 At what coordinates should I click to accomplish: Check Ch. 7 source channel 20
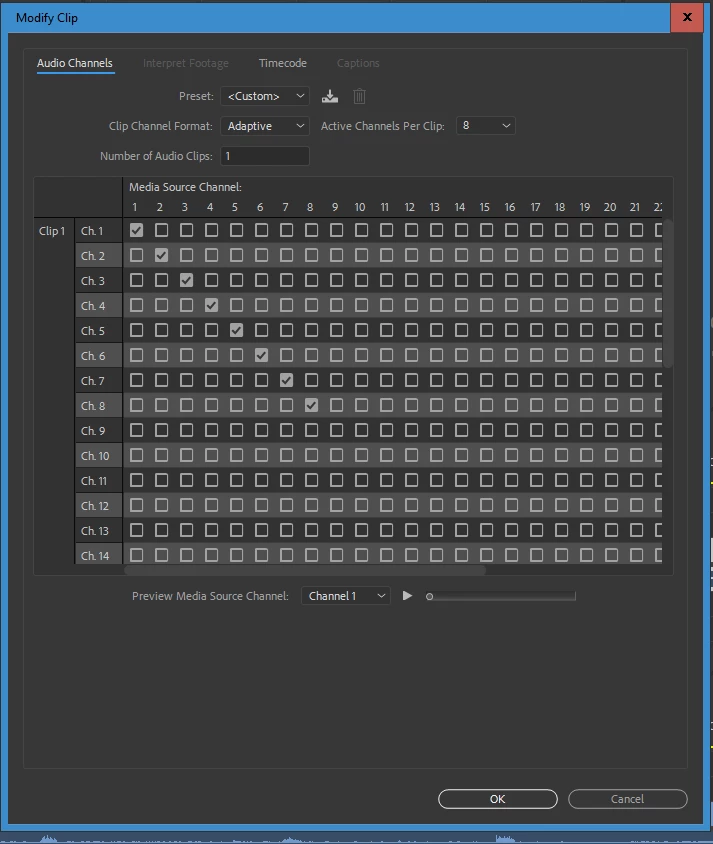click(611, 380)
